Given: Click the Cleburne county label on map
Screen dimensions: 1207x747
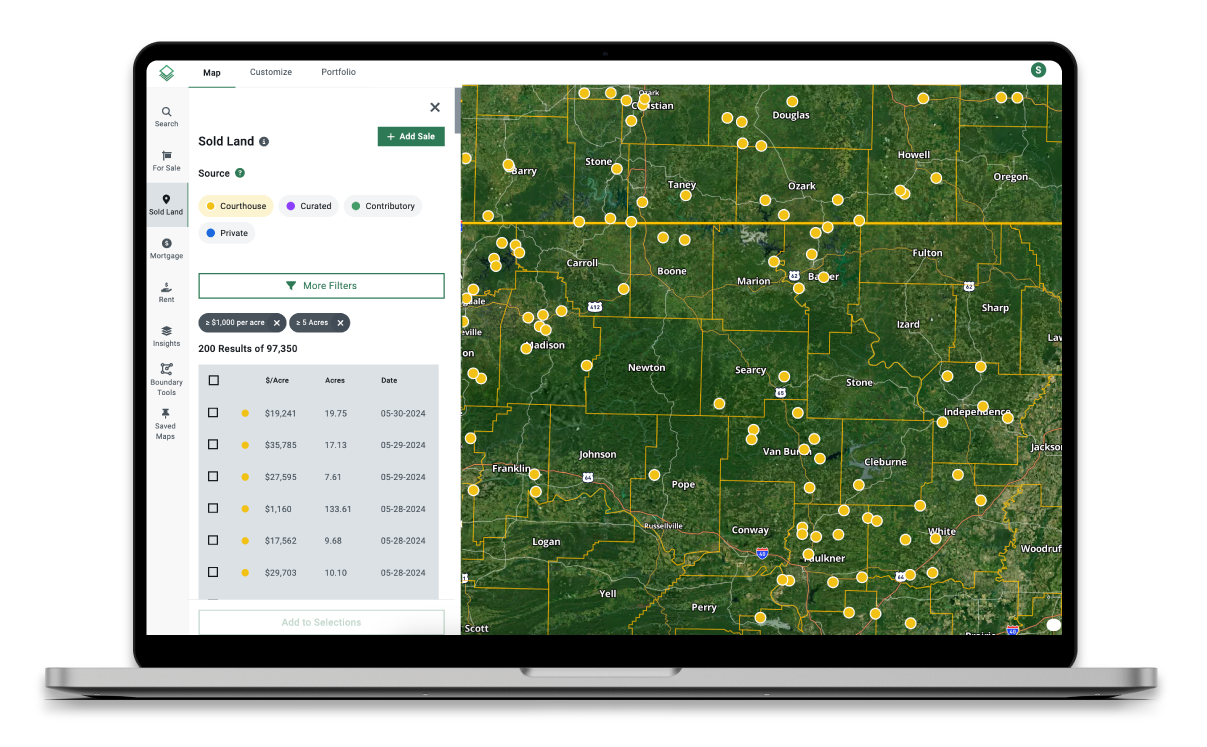Looking at the screenshot, I should (x=885, y=462).
